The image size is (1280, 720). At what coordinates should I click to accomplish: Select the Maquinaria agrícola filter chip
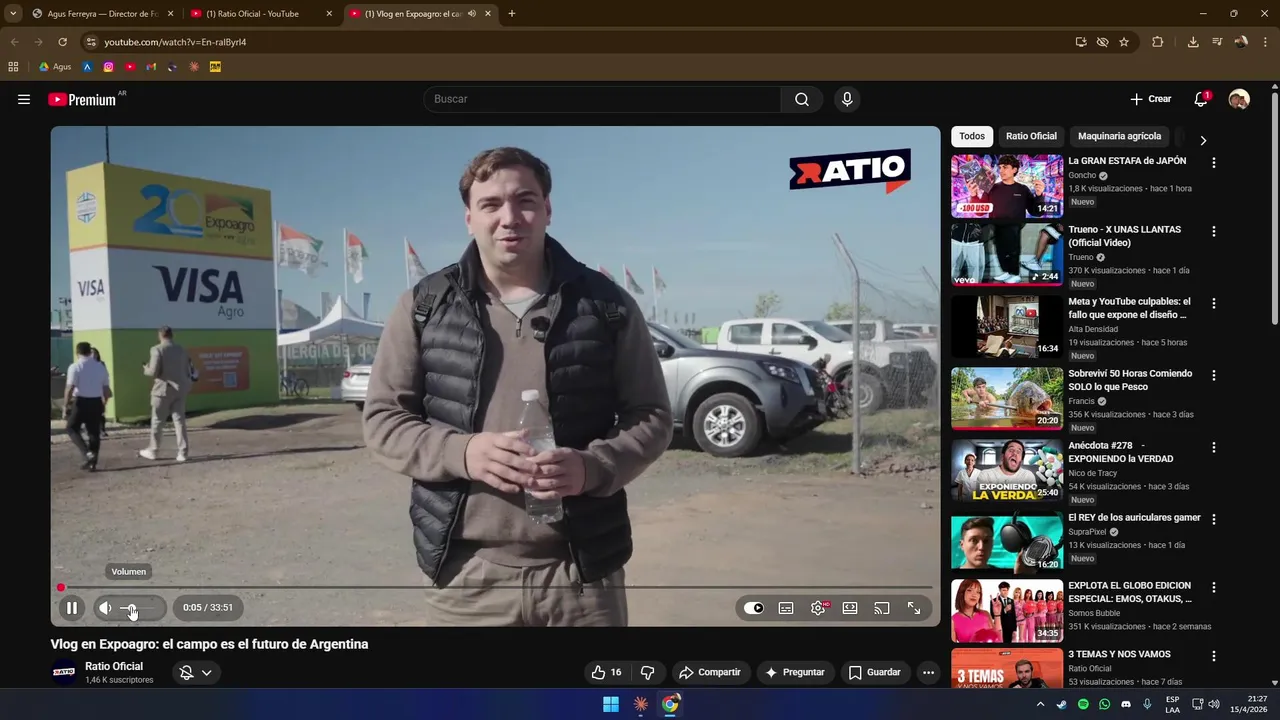(x=1119, y=136)
